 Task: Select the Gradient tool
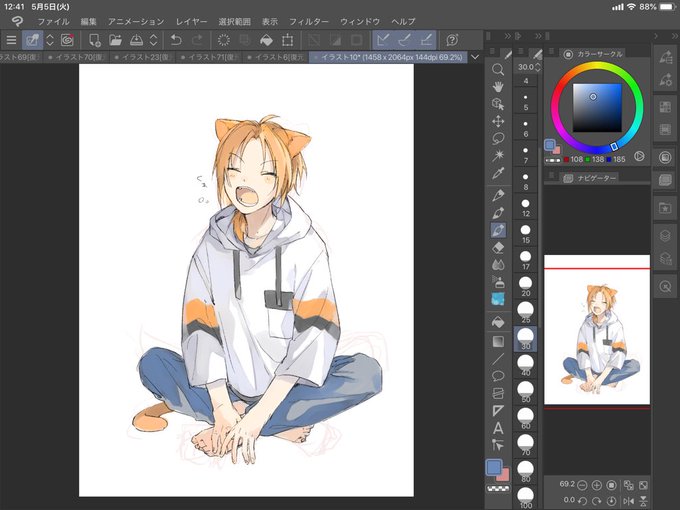pyautogui.click(x=498, y=341)
